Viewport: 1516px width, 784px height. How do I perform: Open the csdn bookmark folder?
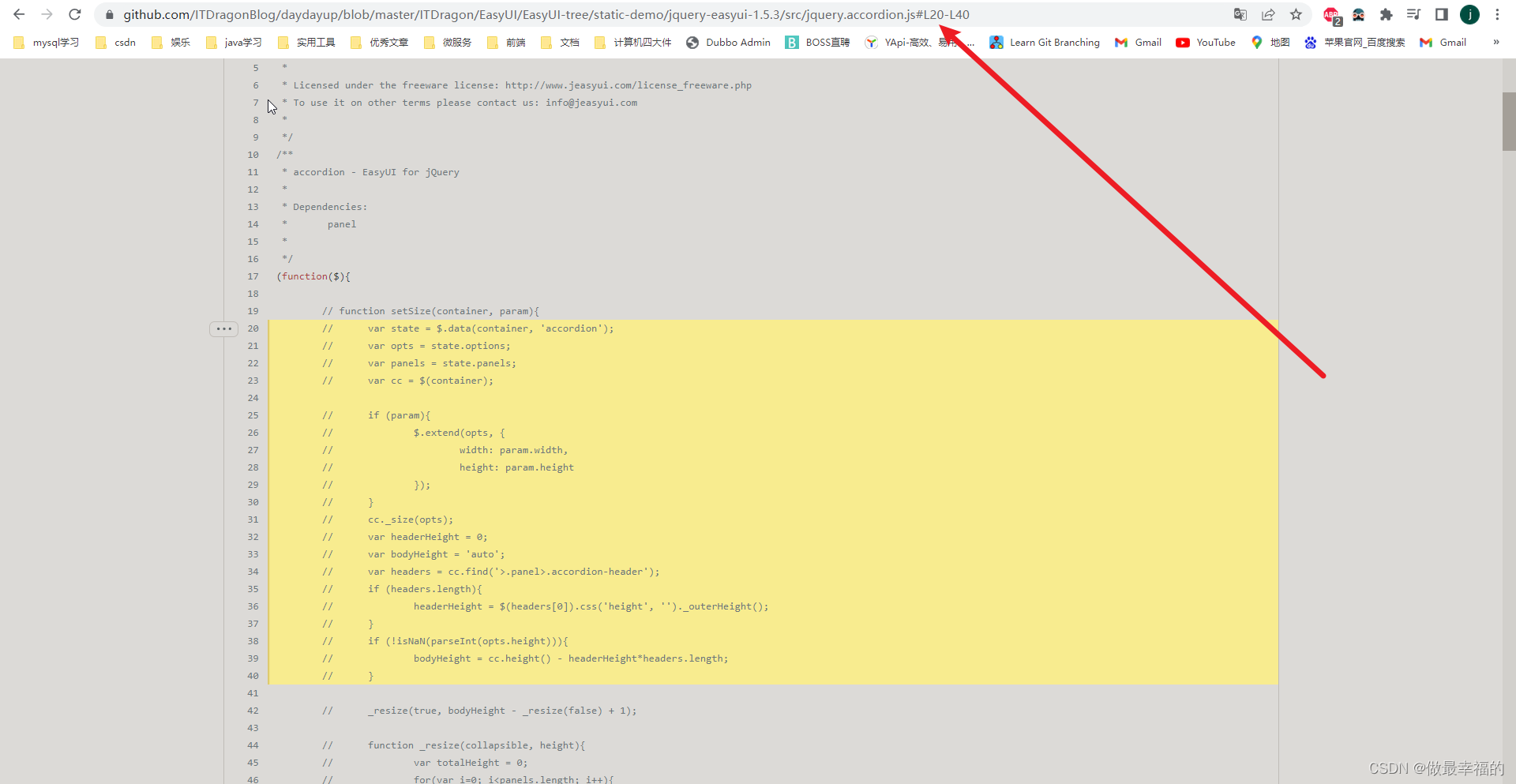pyautogui.click(x=116, y=43)
